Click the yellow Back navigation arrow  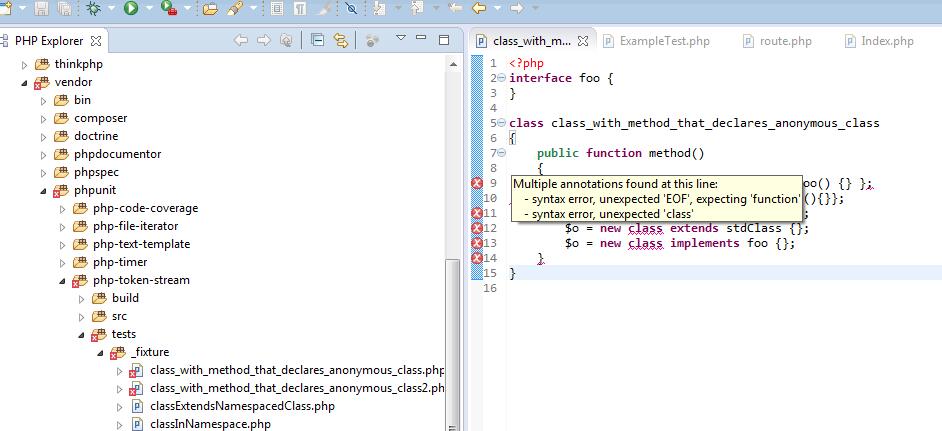tap(479, 9)
